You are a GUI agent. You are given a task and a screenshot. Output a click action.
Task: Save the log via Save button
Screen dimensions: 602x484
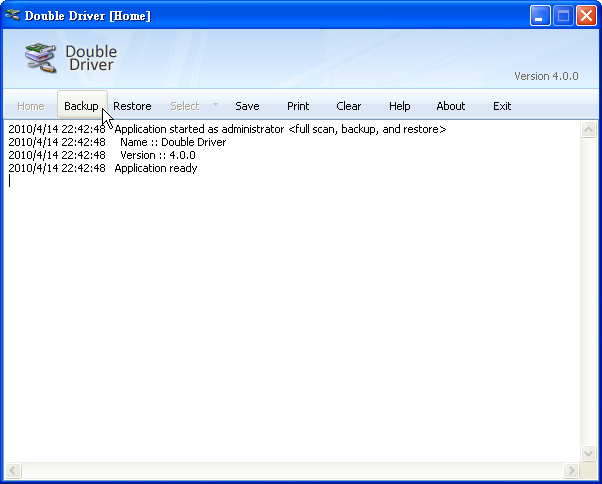tap(247, 106)
